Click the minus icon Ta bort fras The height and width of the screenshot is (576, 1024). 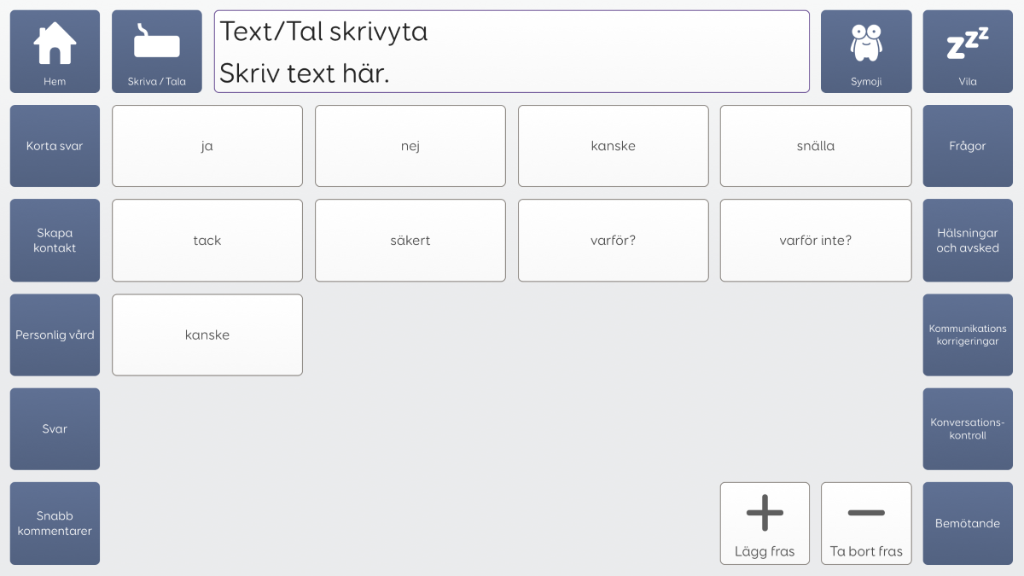[x=866, y=523]
